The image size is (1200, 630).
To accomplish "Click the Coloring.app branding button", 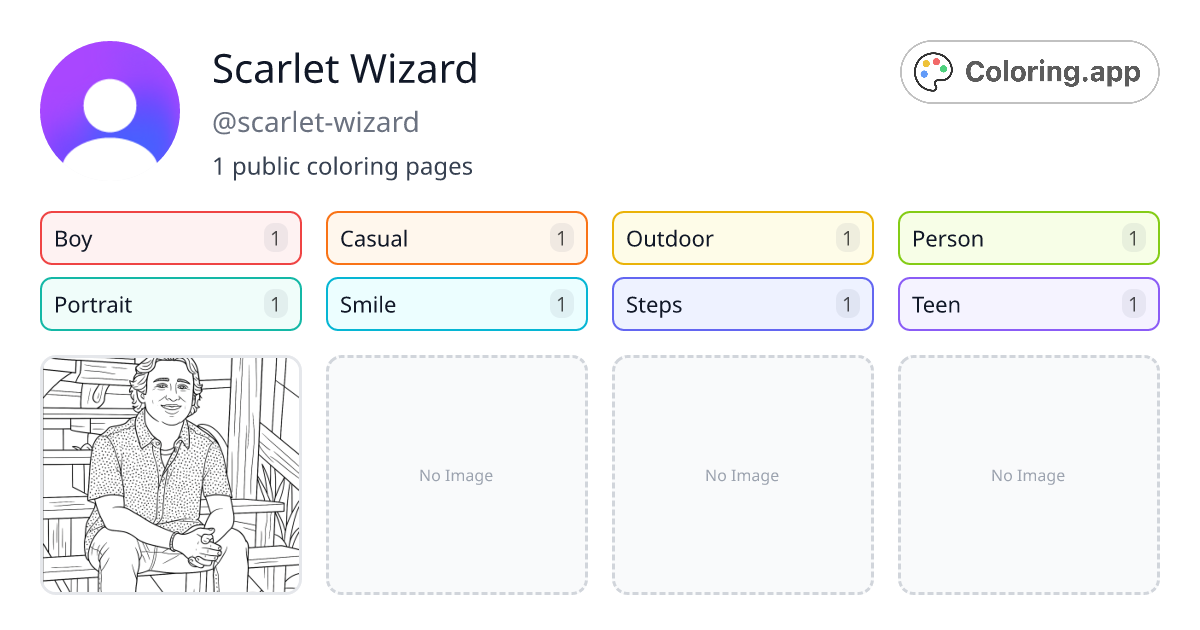I will tap(1029, 71).
